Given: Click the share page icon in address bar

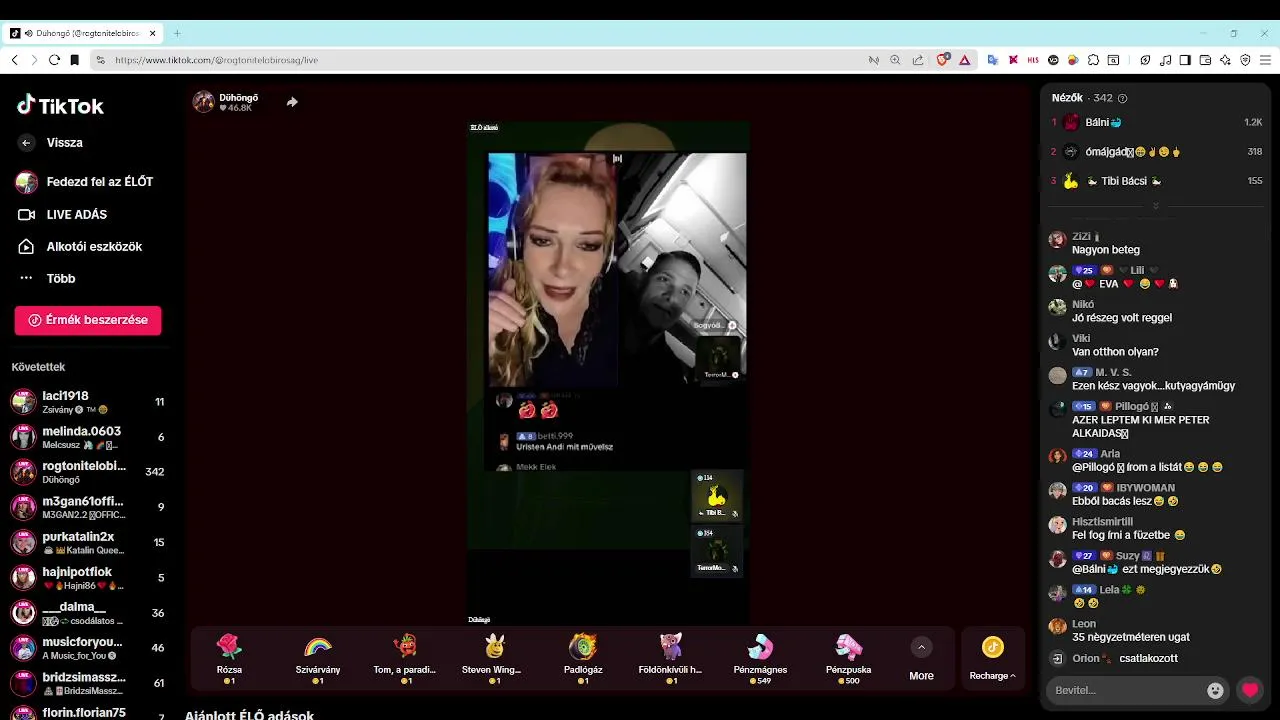Looking at the screenshot, I should tap(918, 60).
